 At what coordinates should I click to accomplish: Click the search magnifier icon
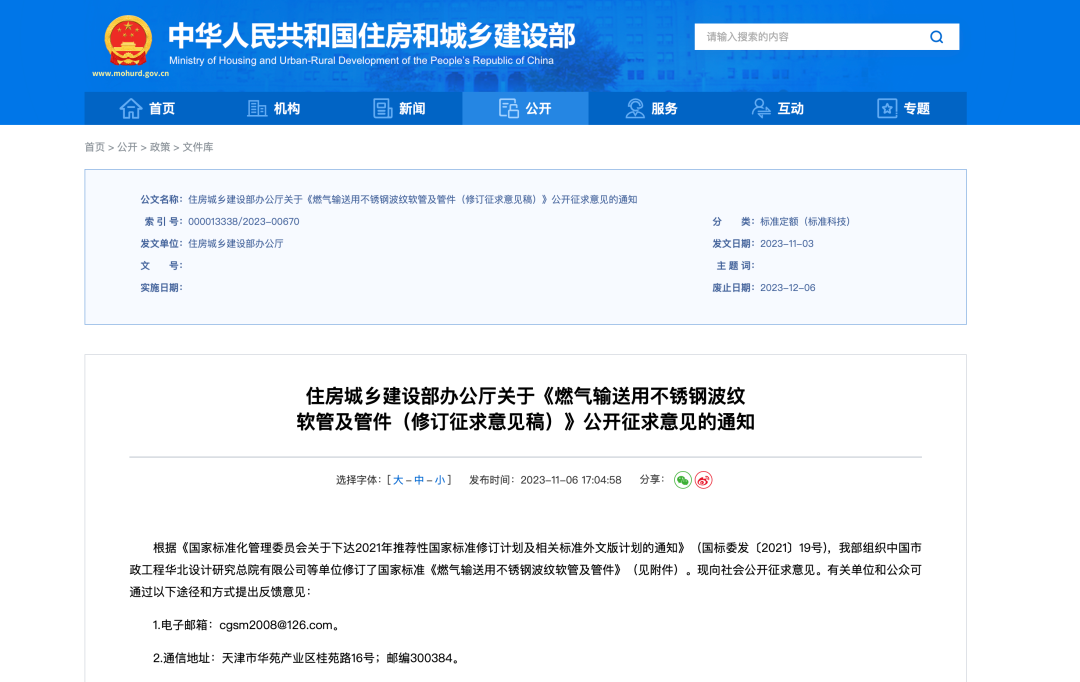point(936,37)
